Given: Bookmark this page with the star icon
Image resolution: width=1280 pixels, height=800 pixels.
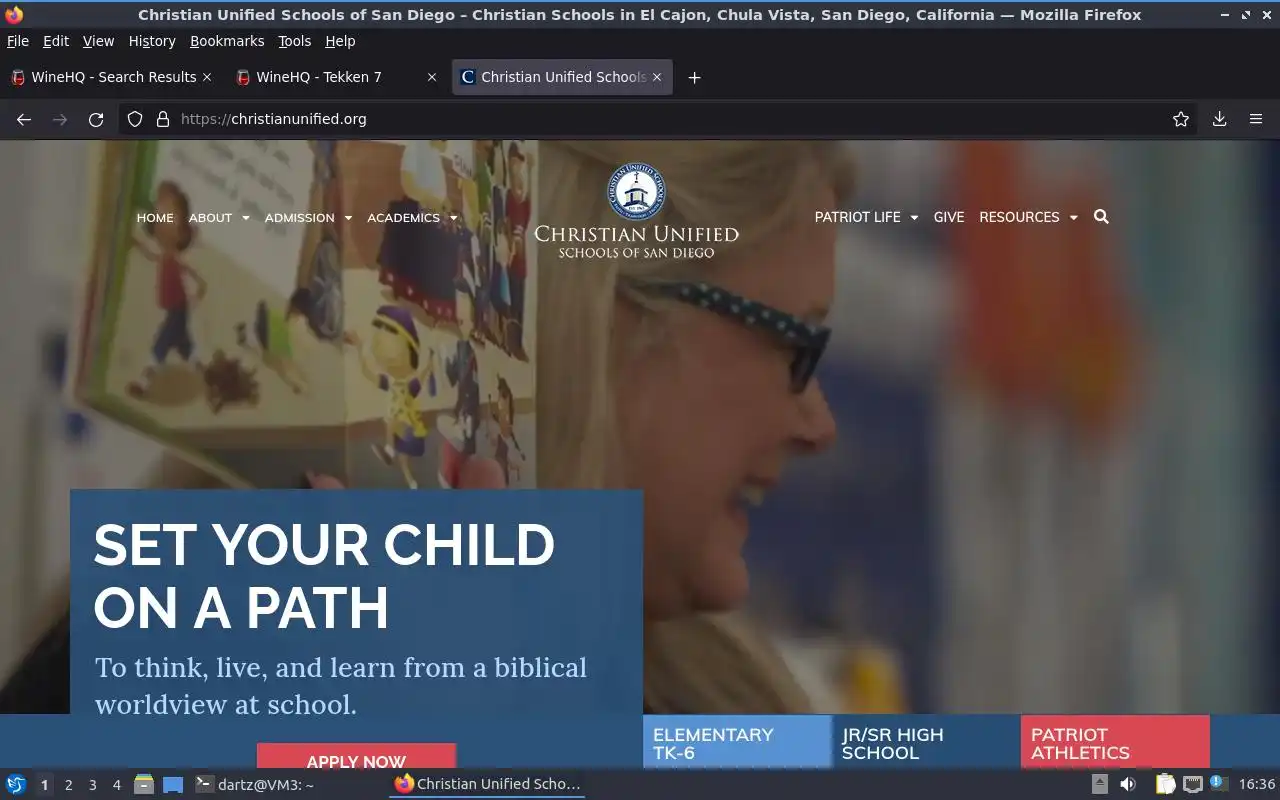Looking at the screenshot, I should pos(1181,119).
